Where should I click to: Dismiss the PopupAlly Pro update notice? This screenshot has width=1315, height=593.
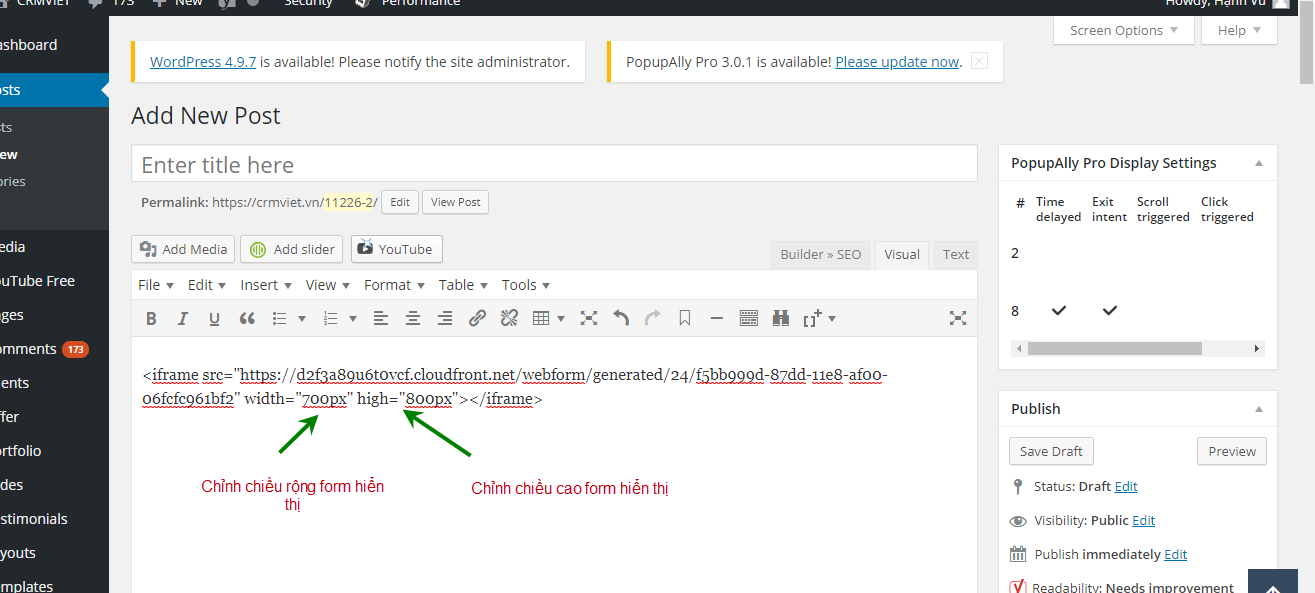pyautogui.click(x=979, y=61)
